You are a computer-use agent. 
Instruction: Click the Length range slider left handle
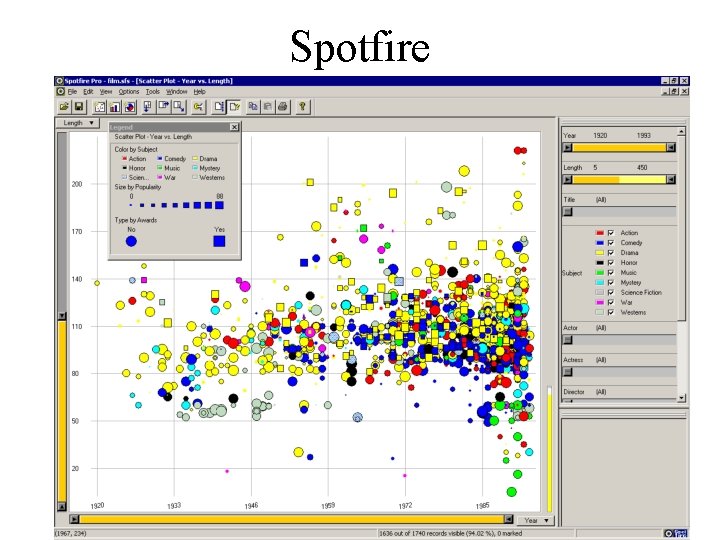tap(568, 179)
